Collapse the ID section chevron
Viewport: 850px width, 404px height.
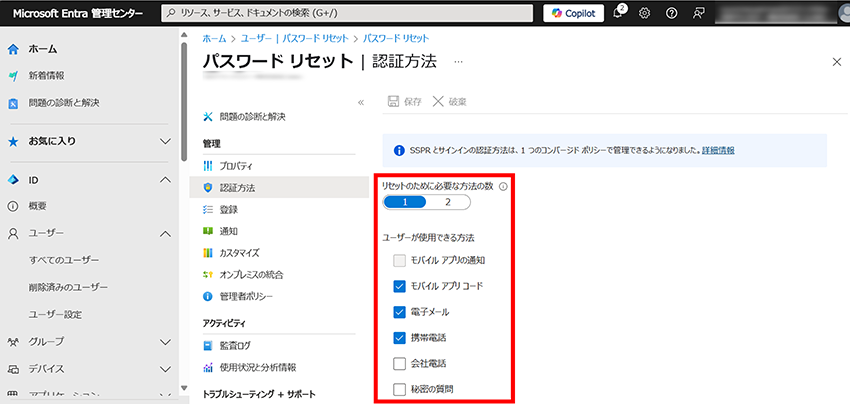click(166, 179)
